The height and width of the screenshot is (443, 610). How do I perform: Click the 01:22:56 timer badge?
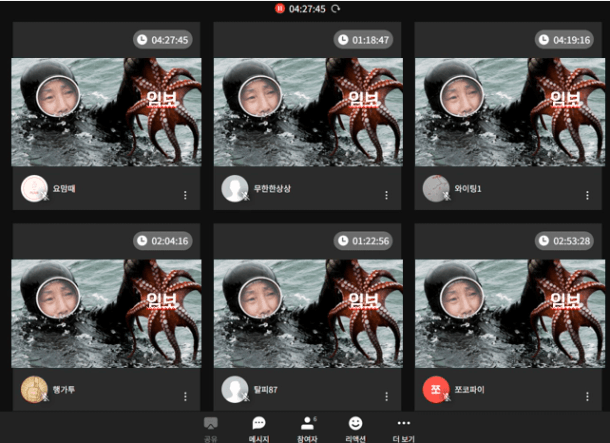(x=363, y=241)
